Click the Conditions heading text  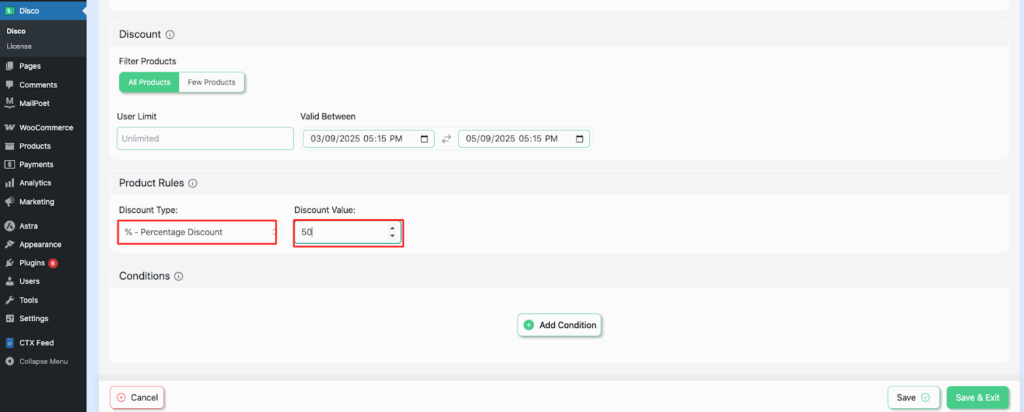(144, 276)
